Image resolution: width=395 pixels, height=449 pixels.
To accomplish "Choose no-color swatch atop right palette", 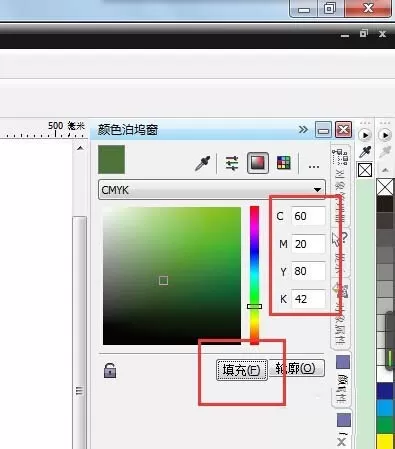I will click(x=385, y=187).
